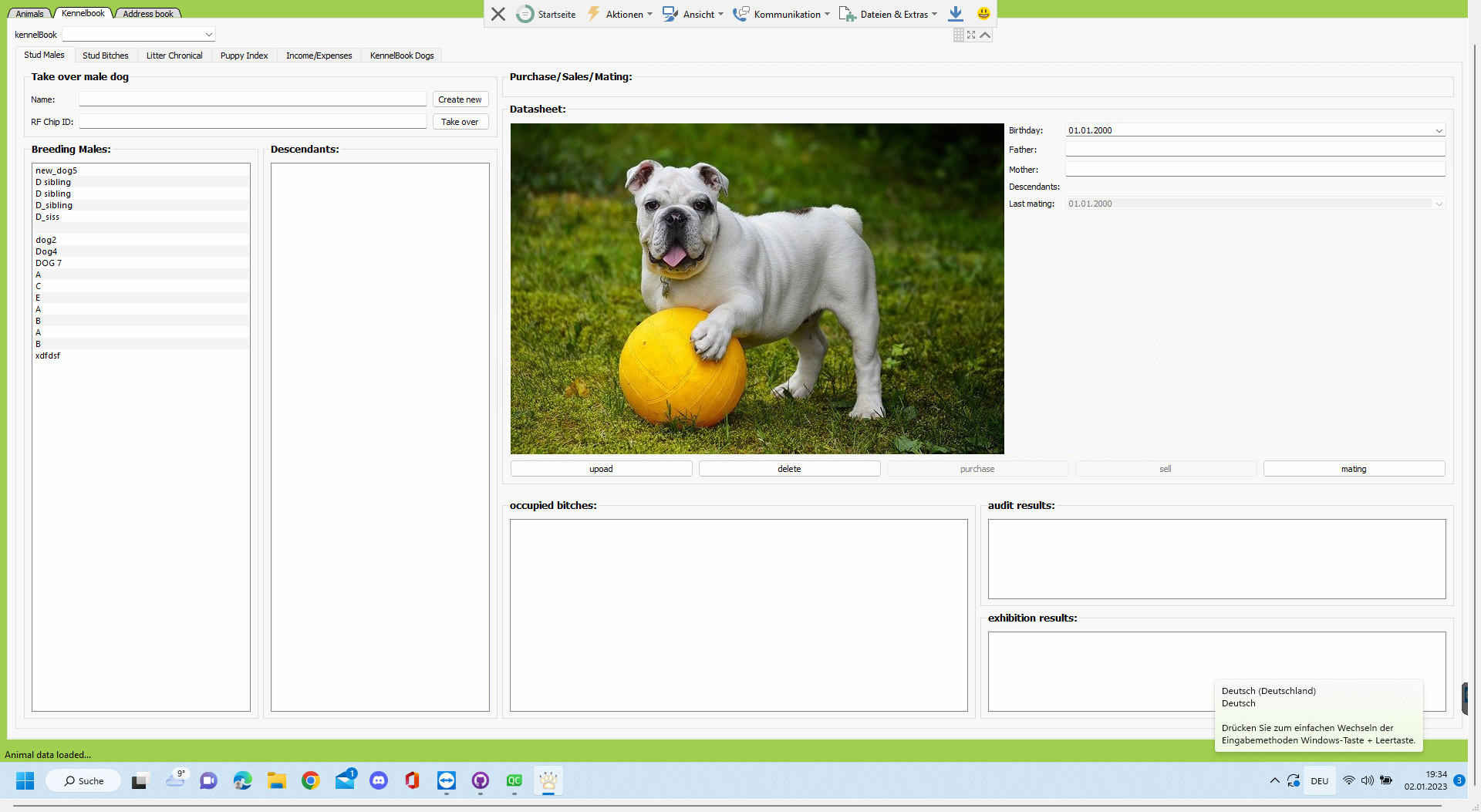Viewport: 1481px width, 812px height.
Task: Select D_sibling in Breeding Males list
Action: tap(141, 205)
